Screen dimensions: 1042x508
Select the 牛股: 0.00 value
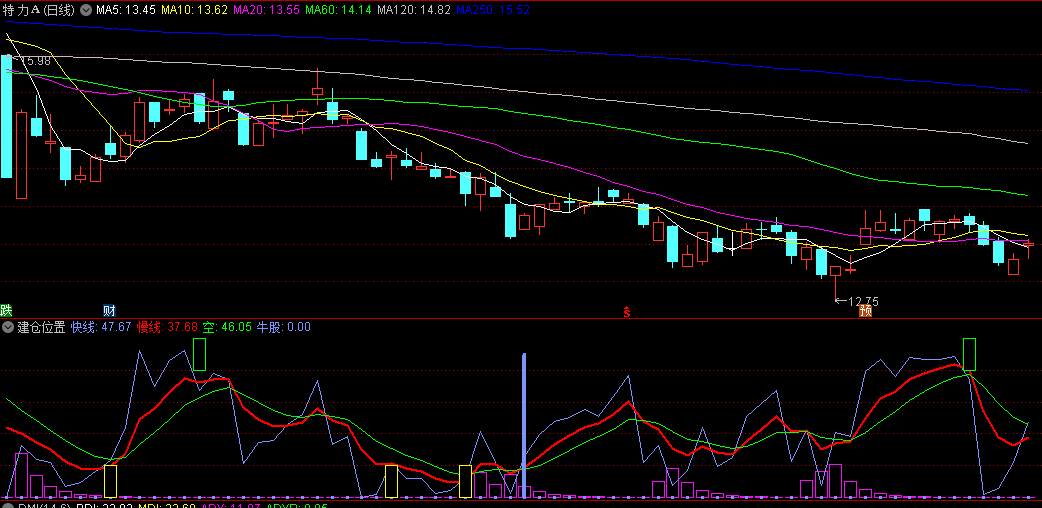click(284, 326)
